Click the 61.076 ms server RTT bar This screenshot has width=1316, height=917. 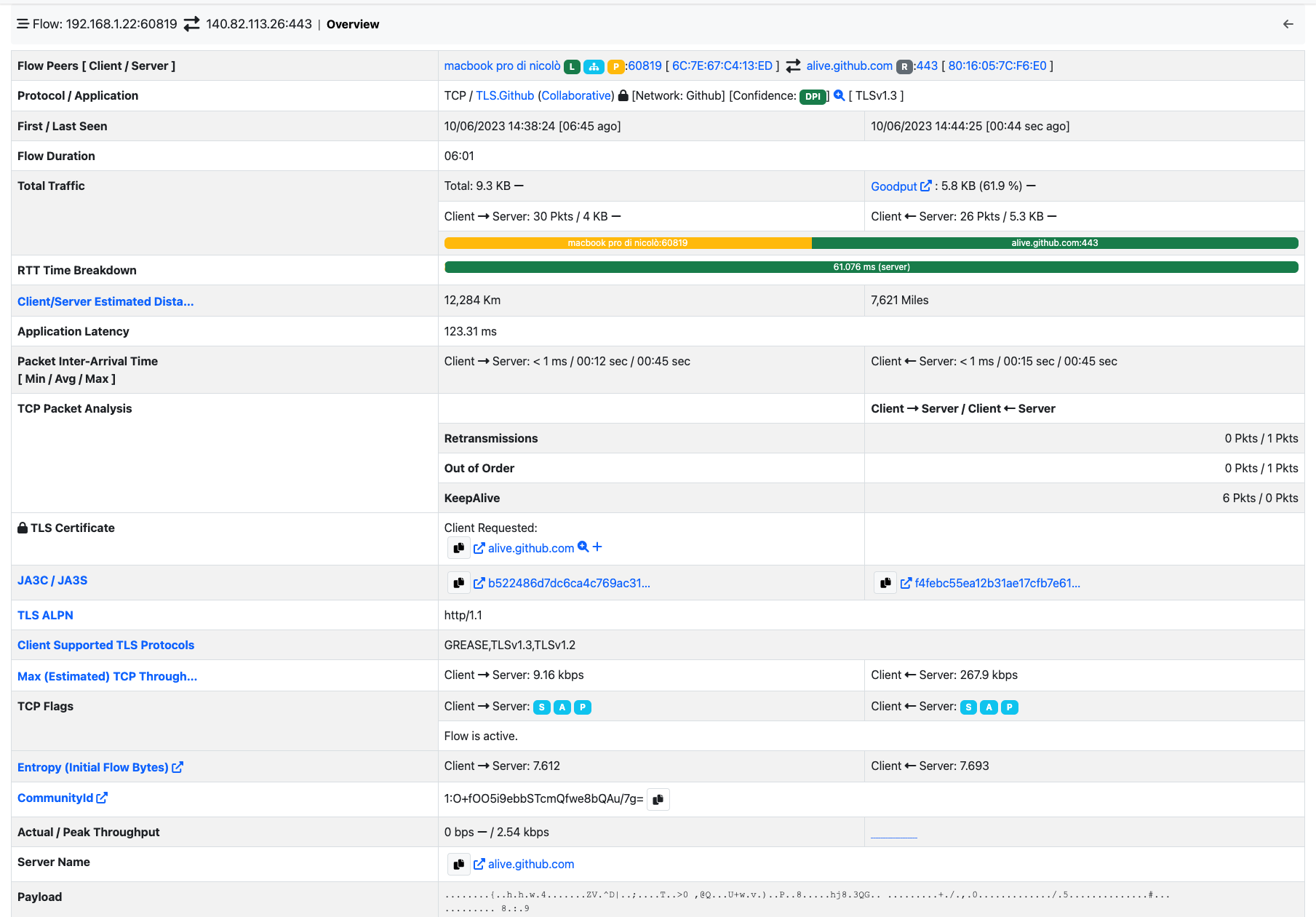point(872,267)
